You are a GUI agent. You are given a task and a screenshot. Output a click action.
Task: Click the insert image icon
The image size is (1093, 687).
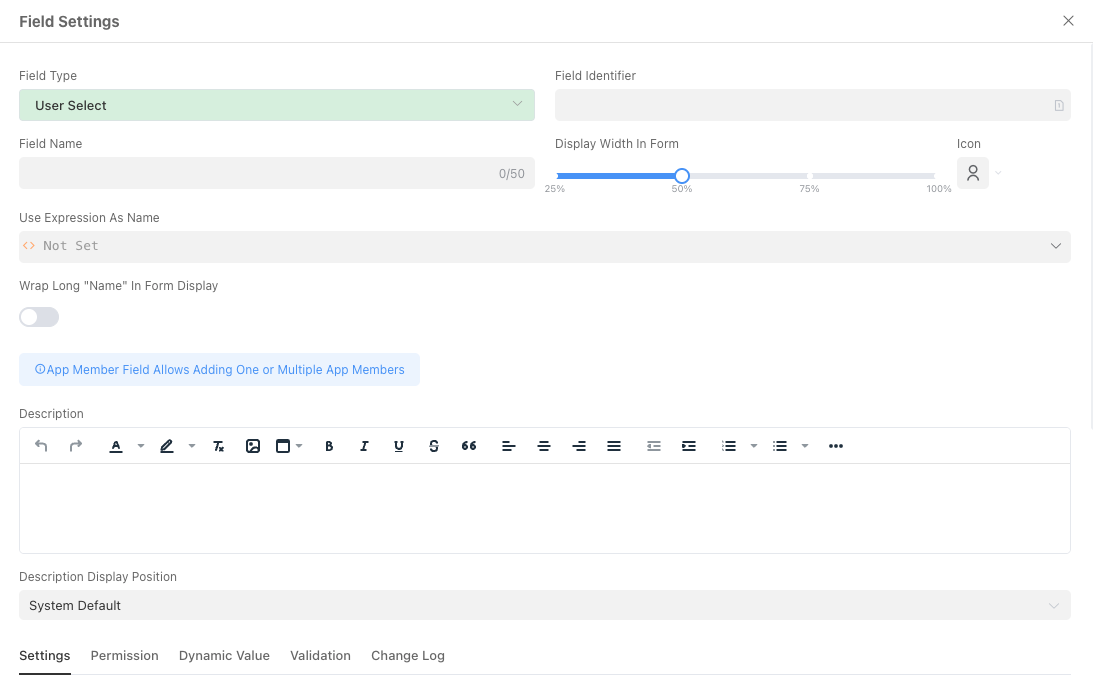coord(253,446)
